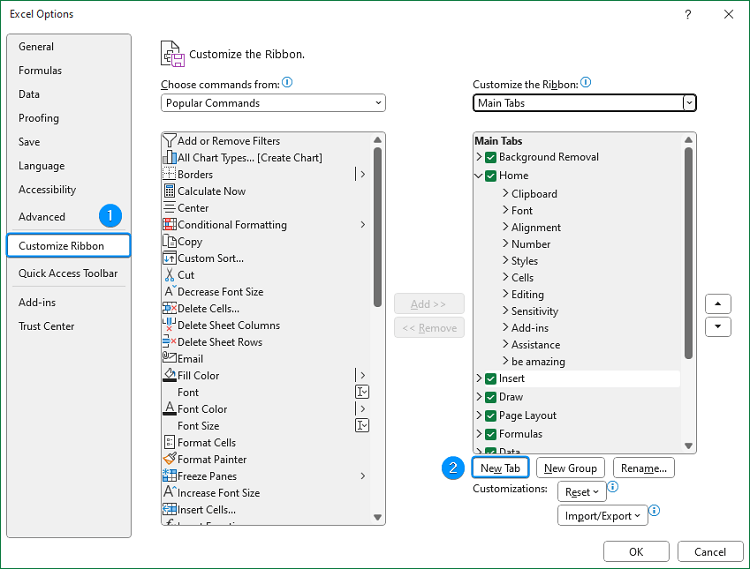Screen dimensions: 750x569
Task: Move selected item up with arrow button
Action: pyautogui.click(x=717, y=304)
